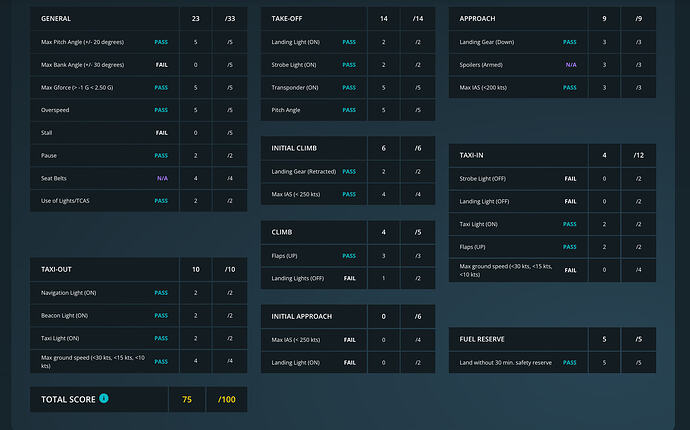This screenshot has width=690, height=430.
Task: Select the TOTAL SCORE label
Action: pyautogui.click(x=68, y=400)
